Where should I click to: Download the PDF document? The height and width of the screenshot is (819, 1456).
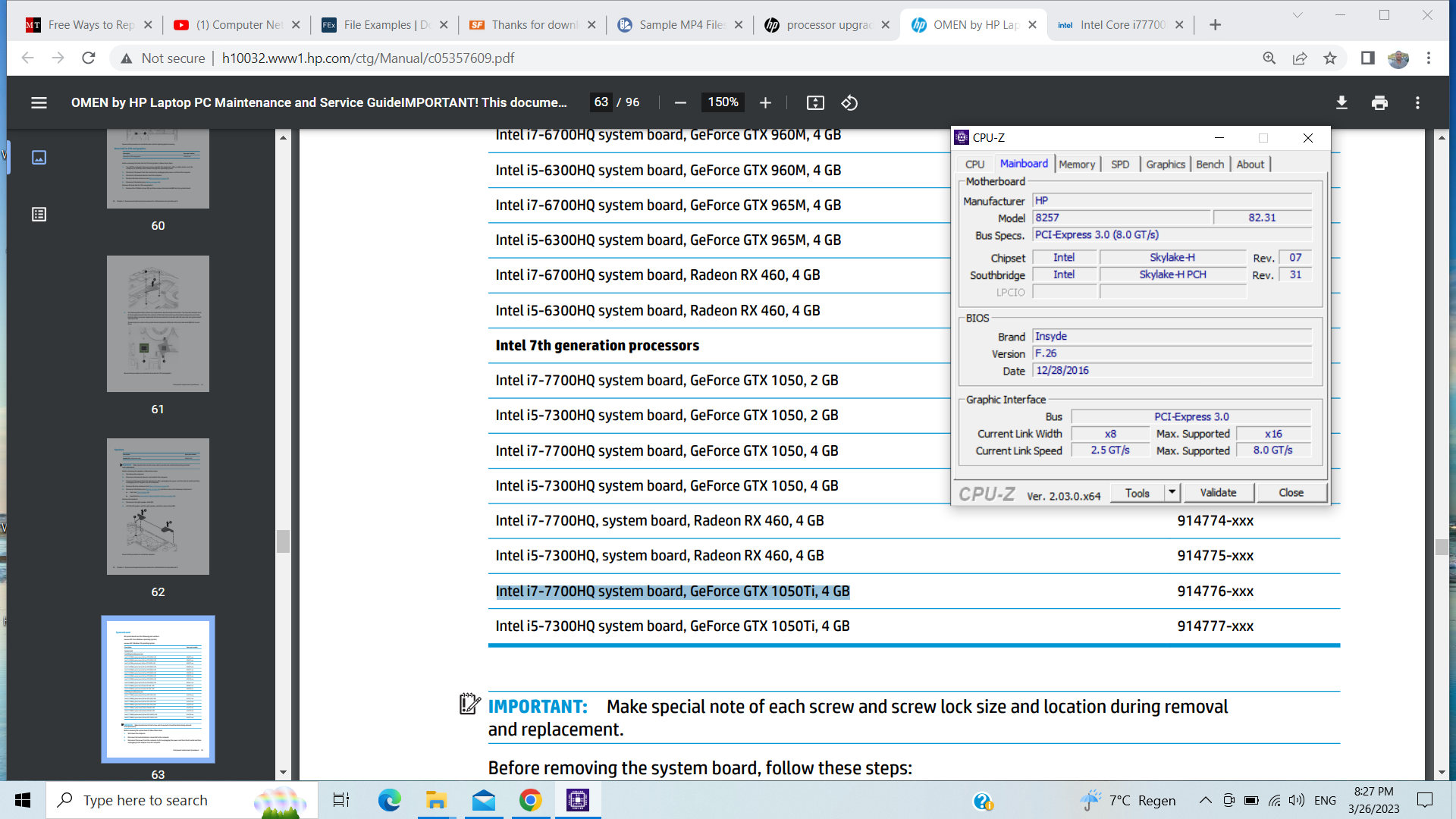click(1341, 102)
